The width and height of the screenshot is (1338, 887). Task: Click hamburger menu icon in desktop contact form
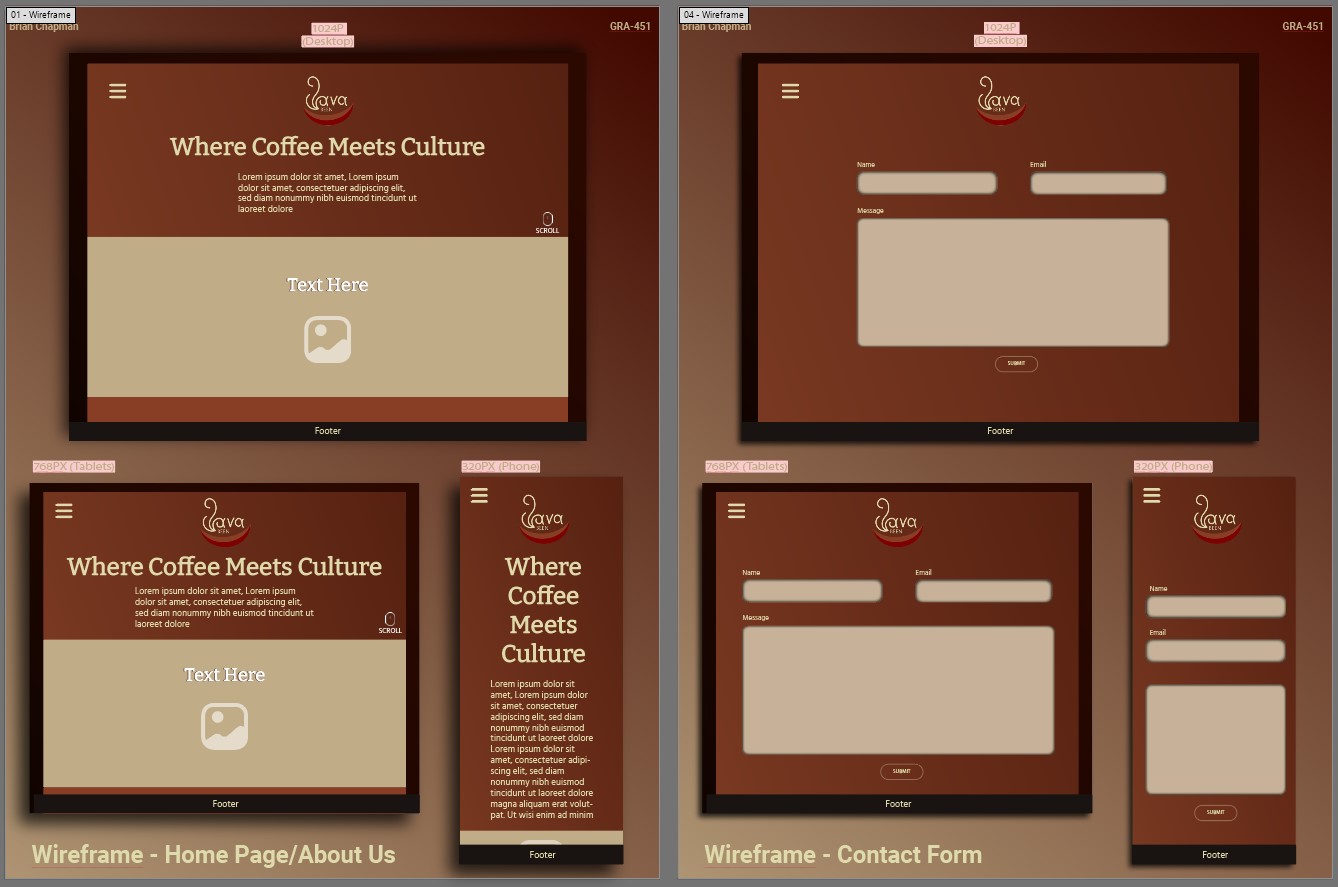790,92
